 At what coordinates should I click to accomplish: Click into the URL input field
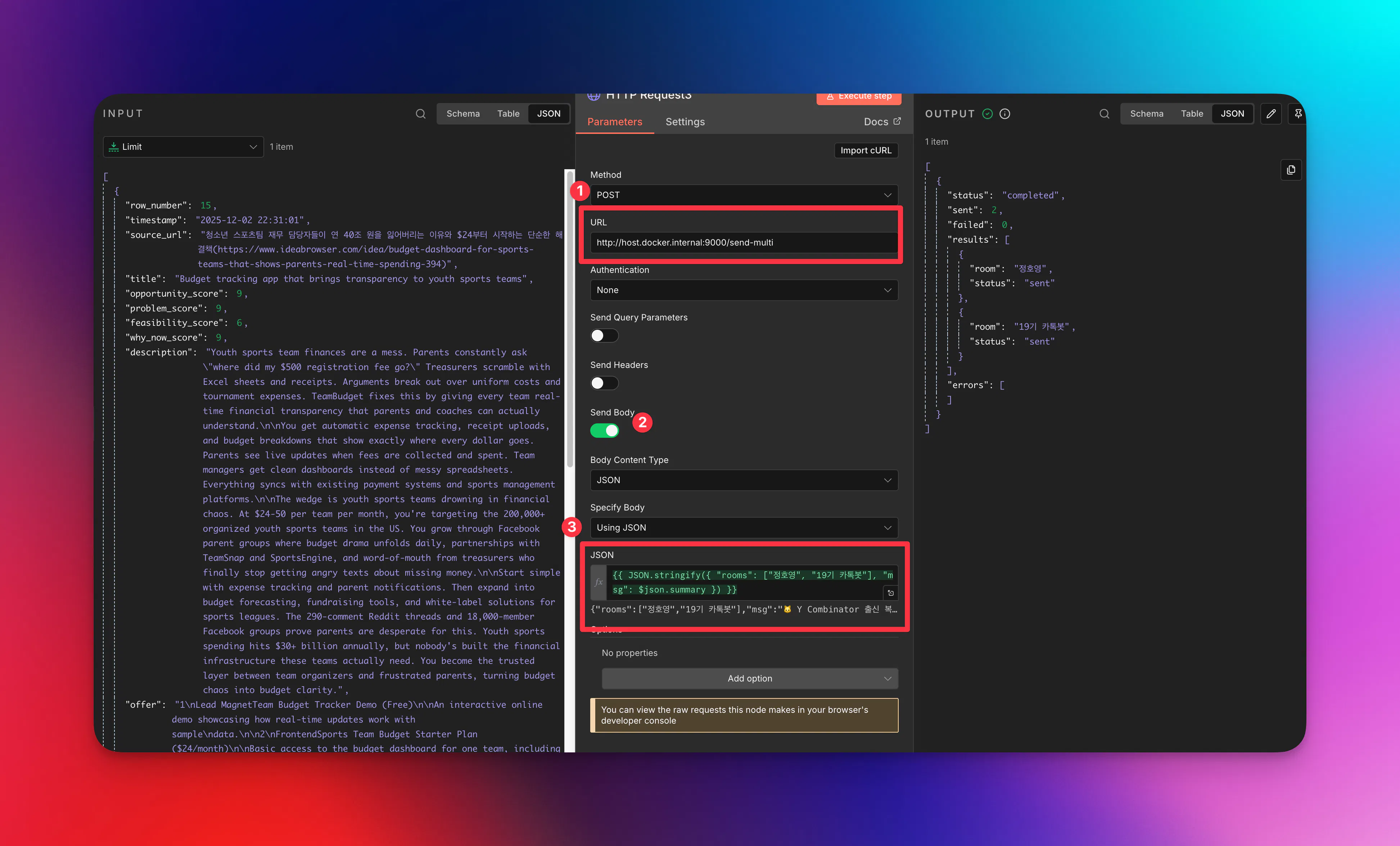pyautogui.click(x=744, y=243)
